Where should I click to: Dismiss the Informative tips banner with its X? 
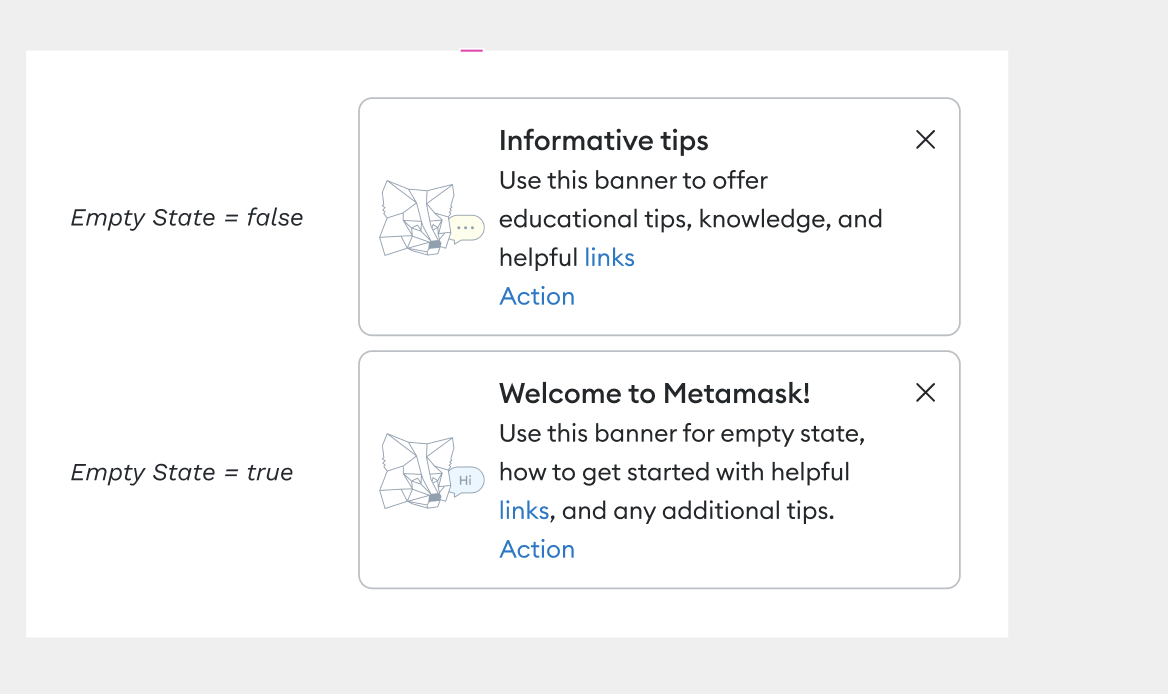[925, 140]
